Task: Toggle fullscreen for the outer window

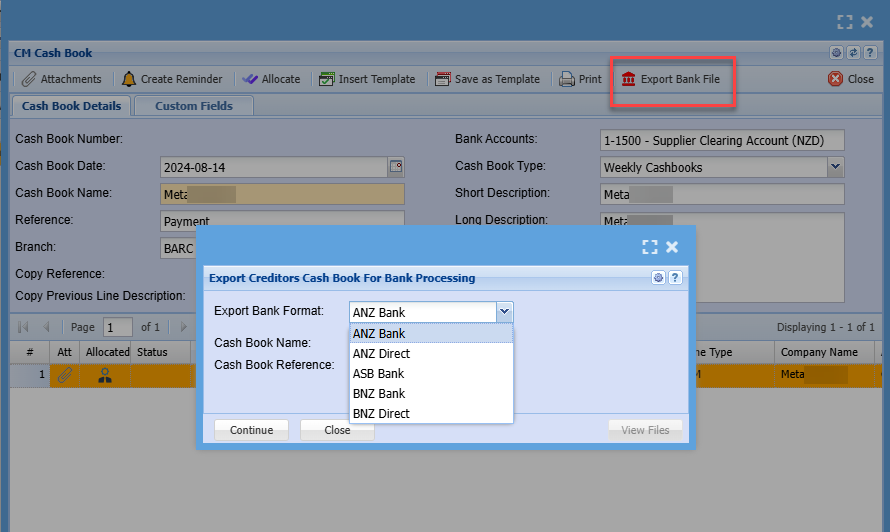Action: [x=845, y=22]
